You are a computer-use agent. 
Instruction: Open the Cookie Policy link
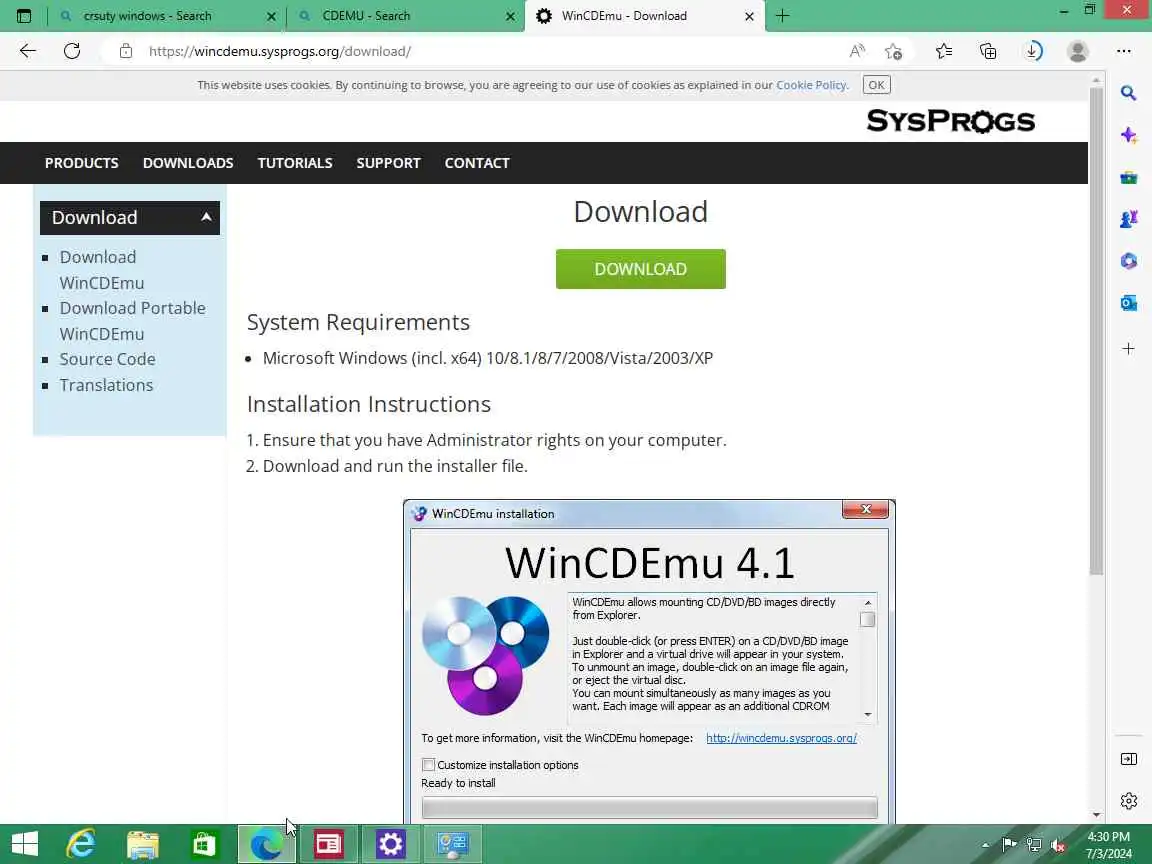tap(811, 85)
